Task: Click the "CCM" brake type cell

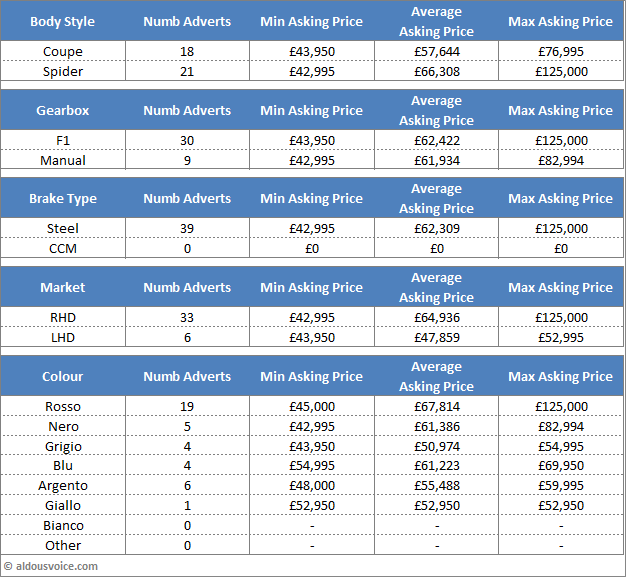Action: [63, 248]
